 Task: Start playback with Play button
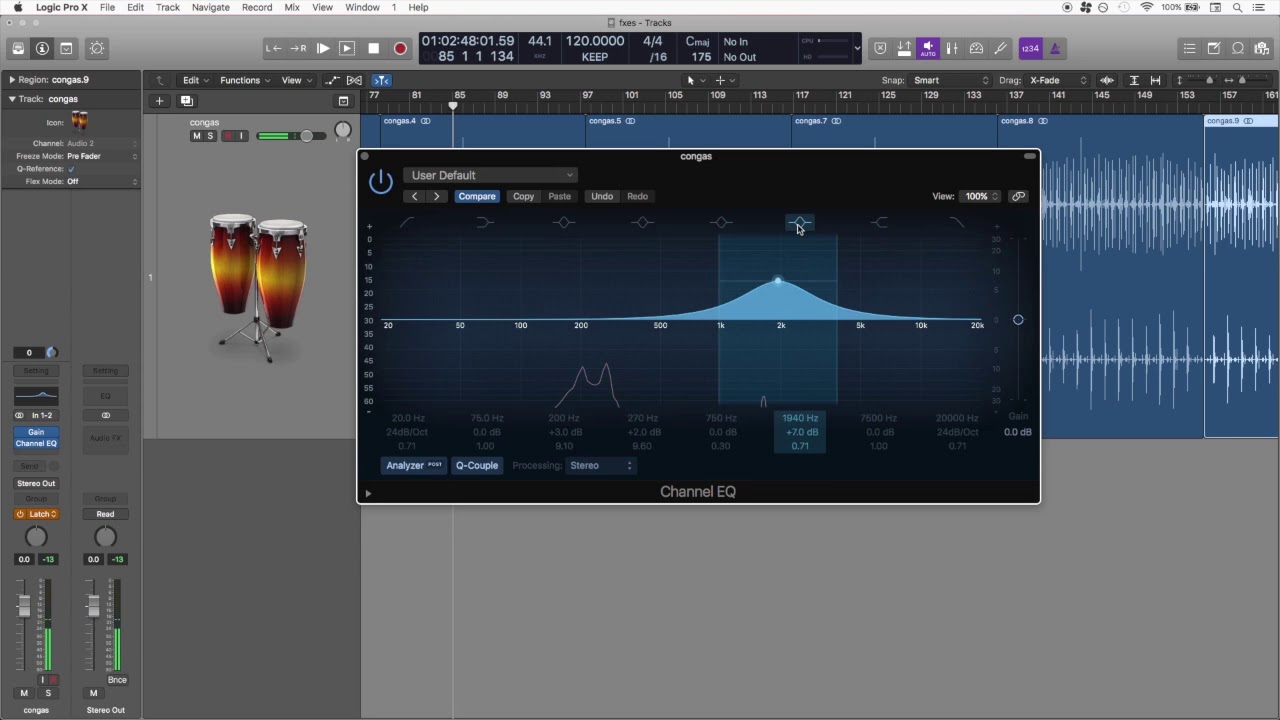[323, 48]
